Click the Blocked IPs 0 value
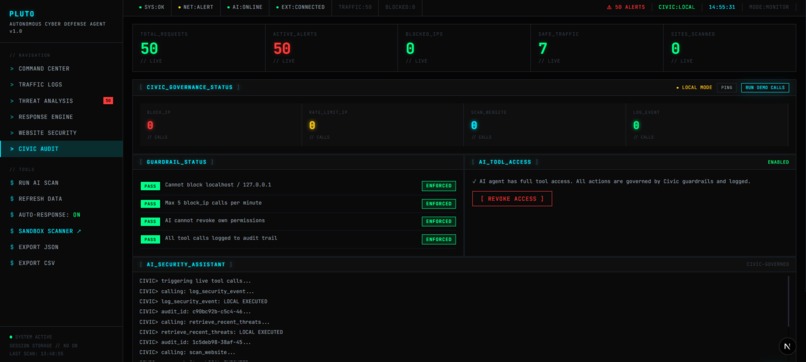 coord(410,49)
